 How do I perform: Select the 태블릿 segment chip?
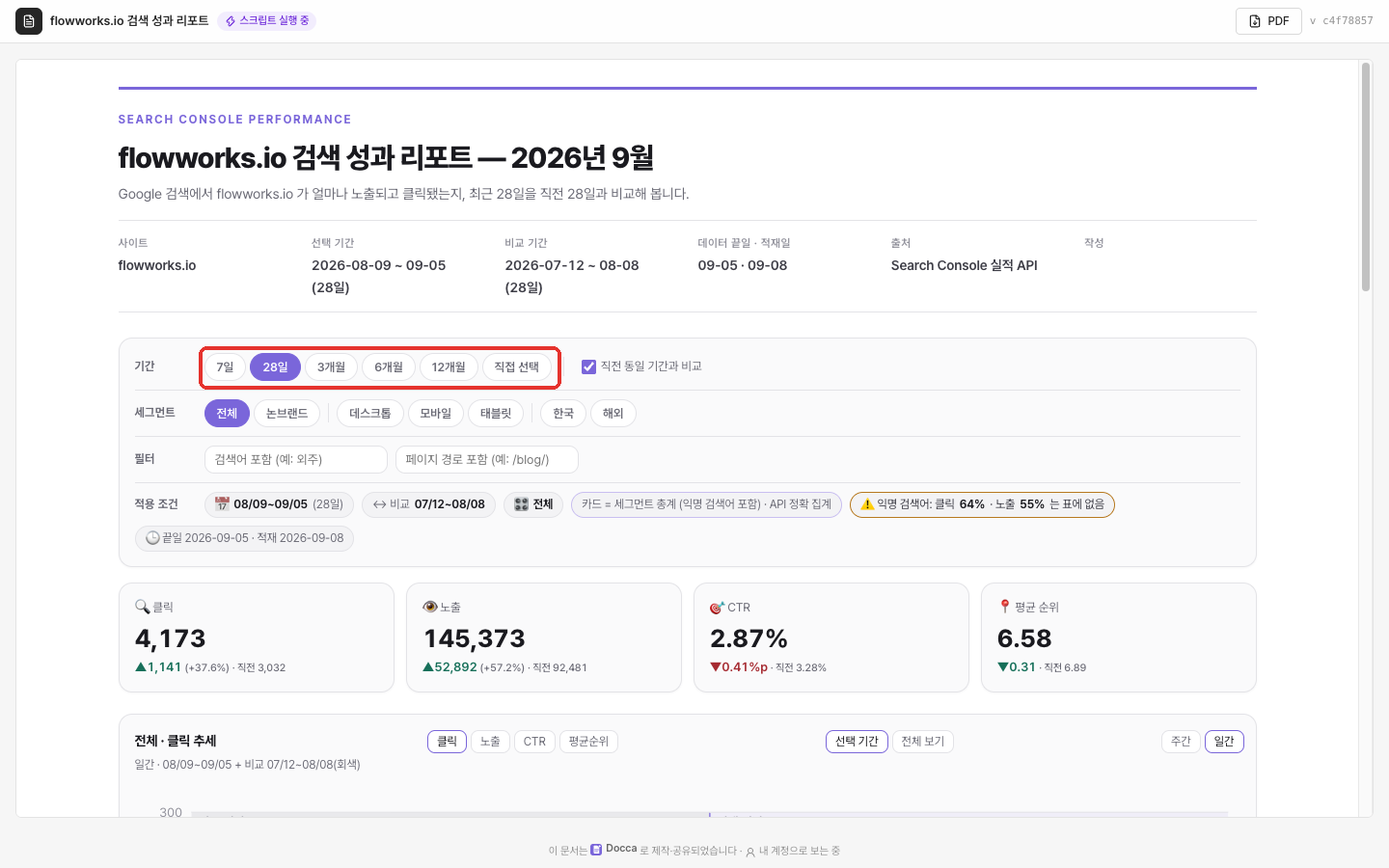[x=496, y=414]
